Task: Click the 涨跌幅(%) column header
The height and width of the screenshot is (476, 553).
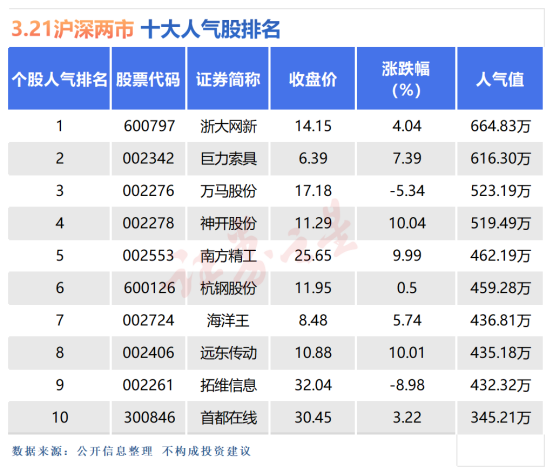Action: 406,78
